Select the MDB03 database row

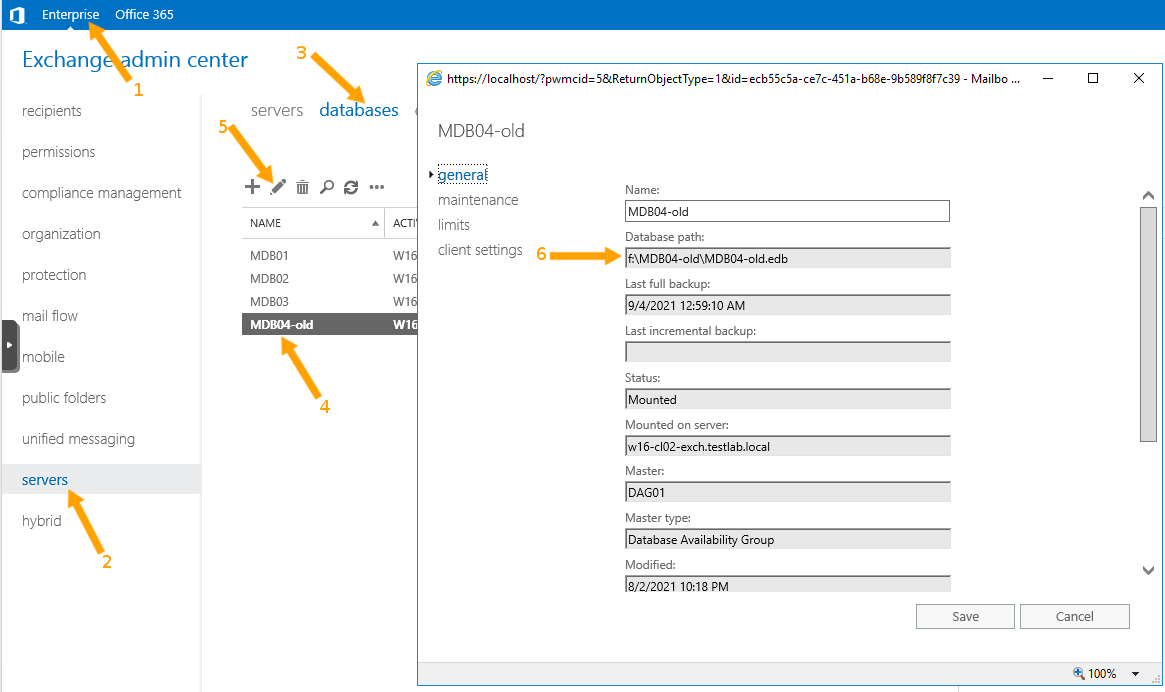[330, 301]
